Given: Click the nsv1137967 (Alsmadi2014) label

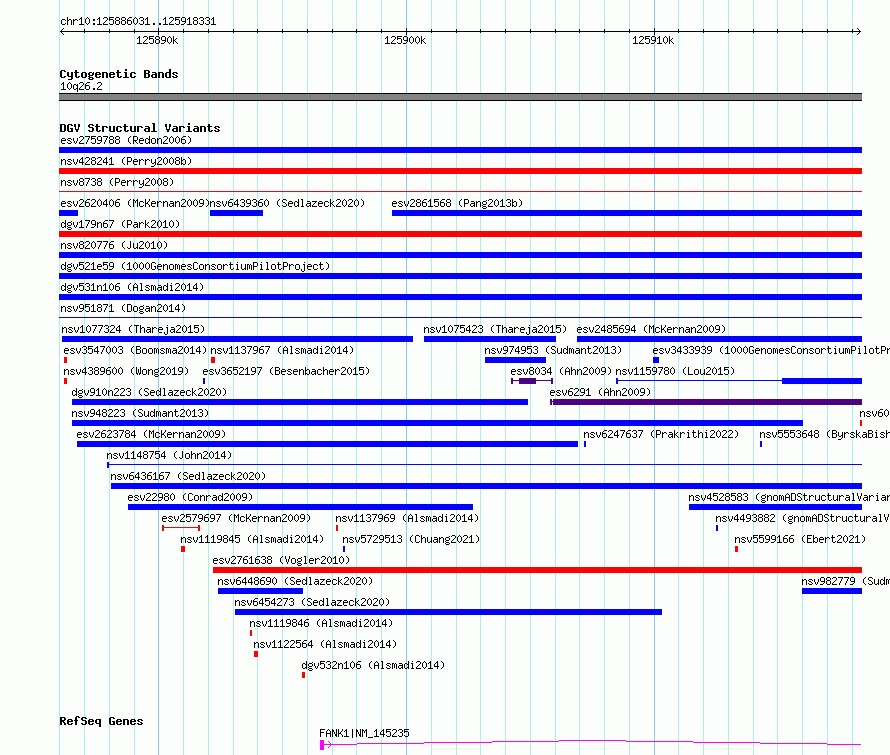Looking at the screenshot, I should pos(282,350).
